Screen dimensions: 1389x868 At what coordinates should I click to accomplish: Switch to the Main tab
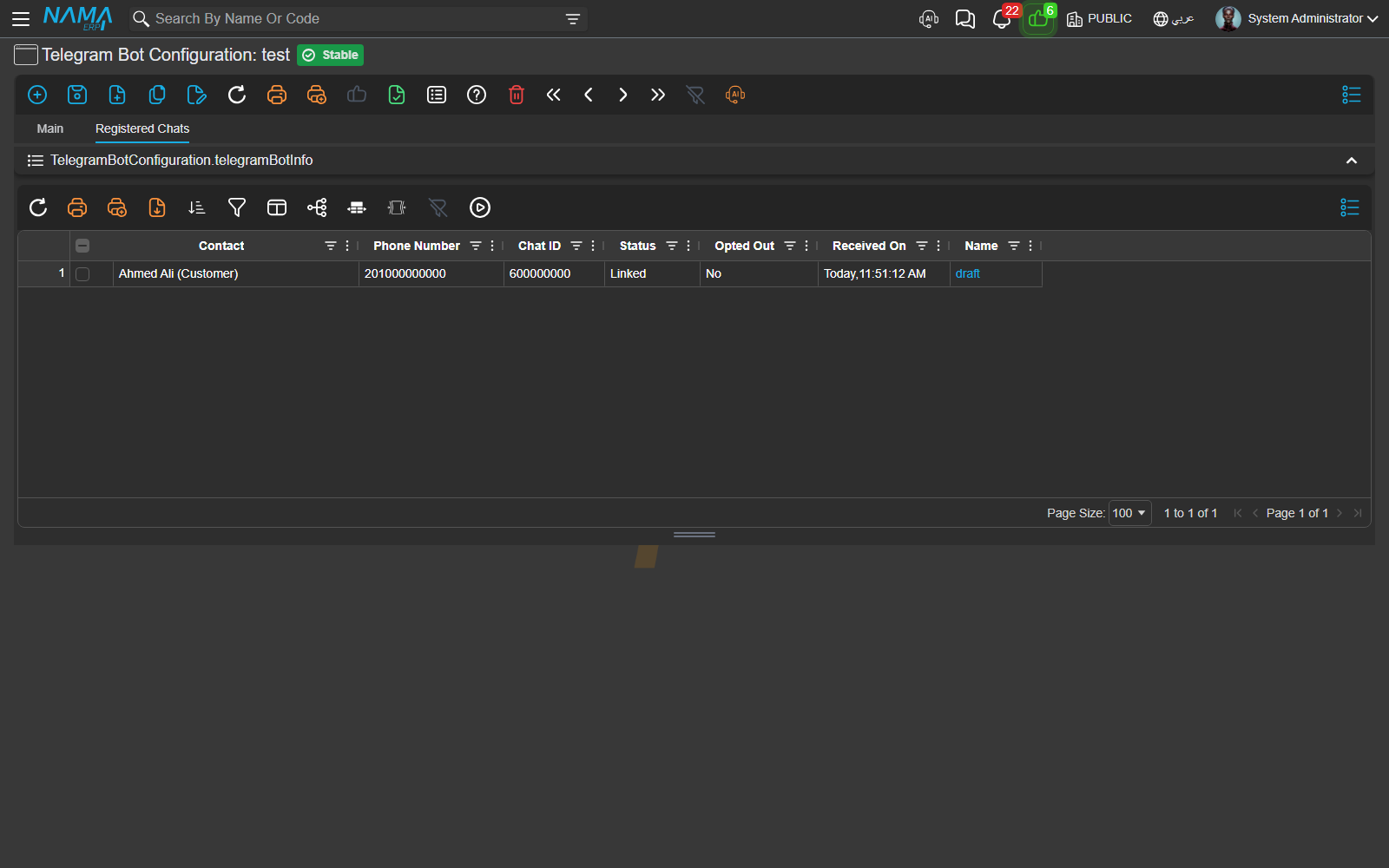click(x=50, y=128)
